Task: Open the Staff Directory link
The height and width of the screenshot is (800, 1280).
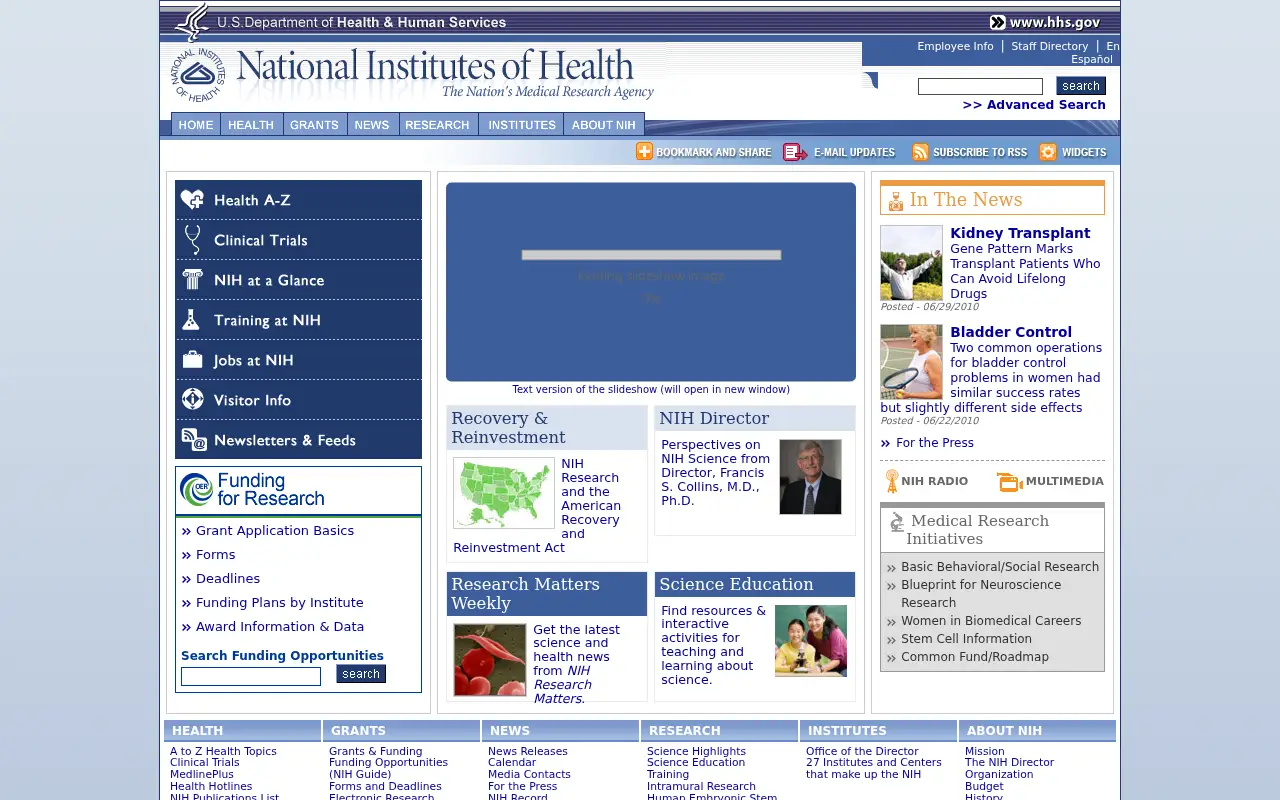Action: click(1049, 46)
